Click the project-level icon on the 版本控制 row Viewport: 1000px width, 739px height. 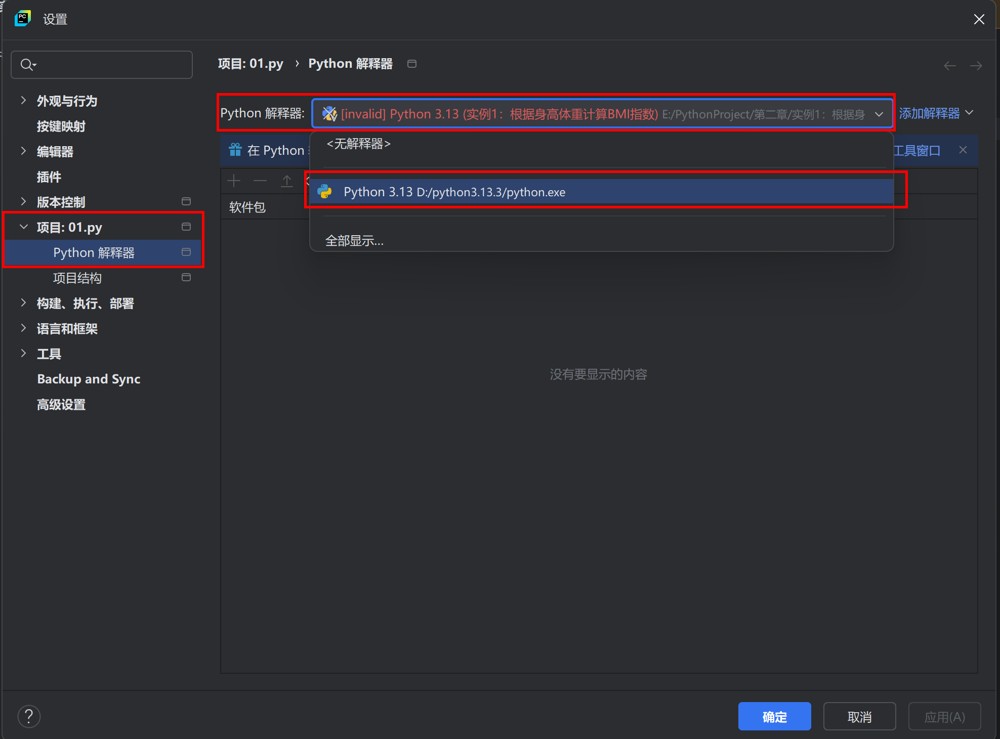click(x=186, y=201)
